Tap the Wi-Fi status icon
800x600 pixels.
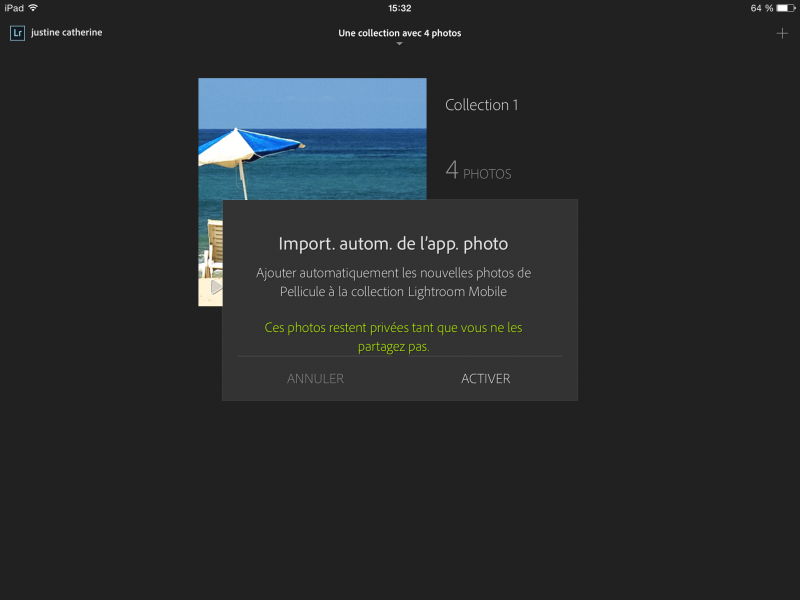[x=33, y=8]
